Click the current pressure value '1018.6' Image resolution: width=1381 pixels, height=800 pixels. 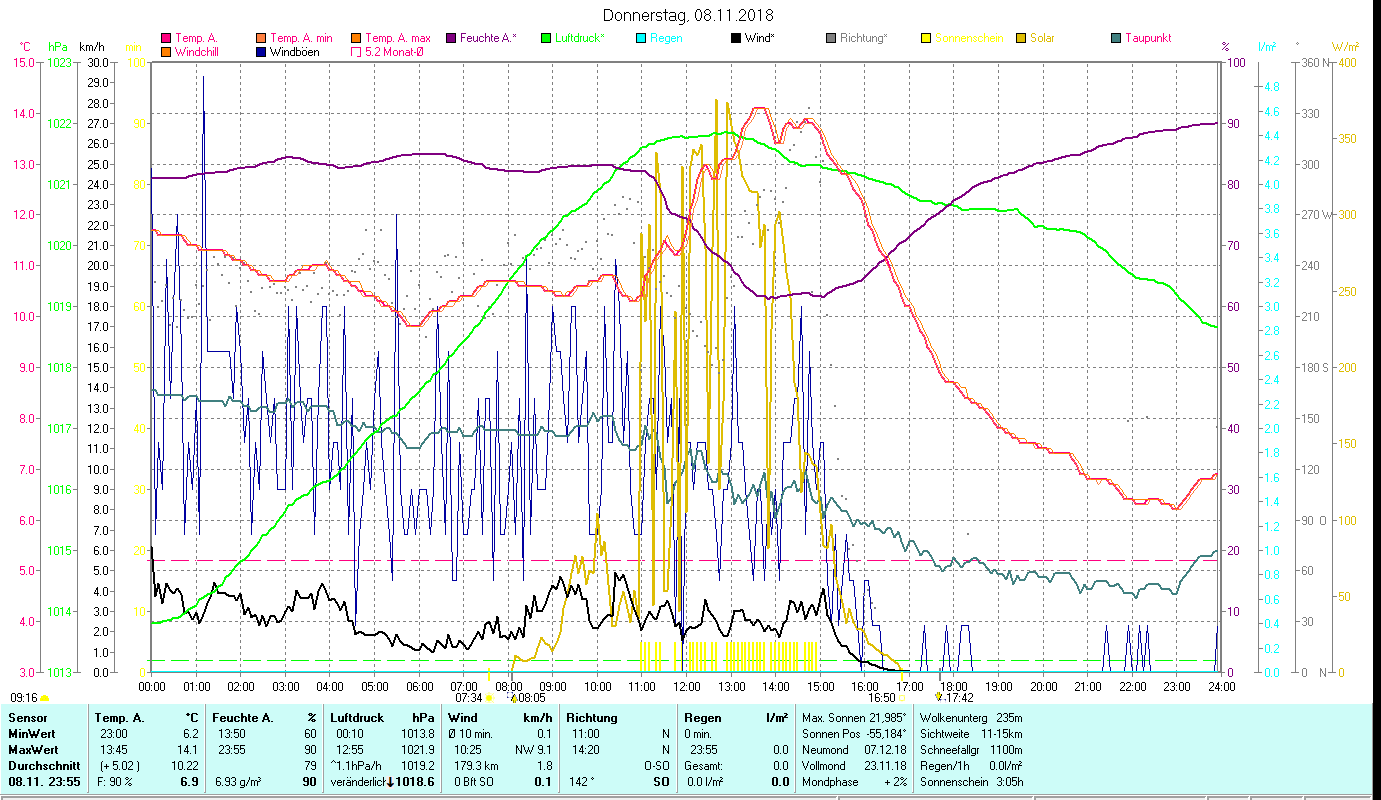(x=415, y=781)
